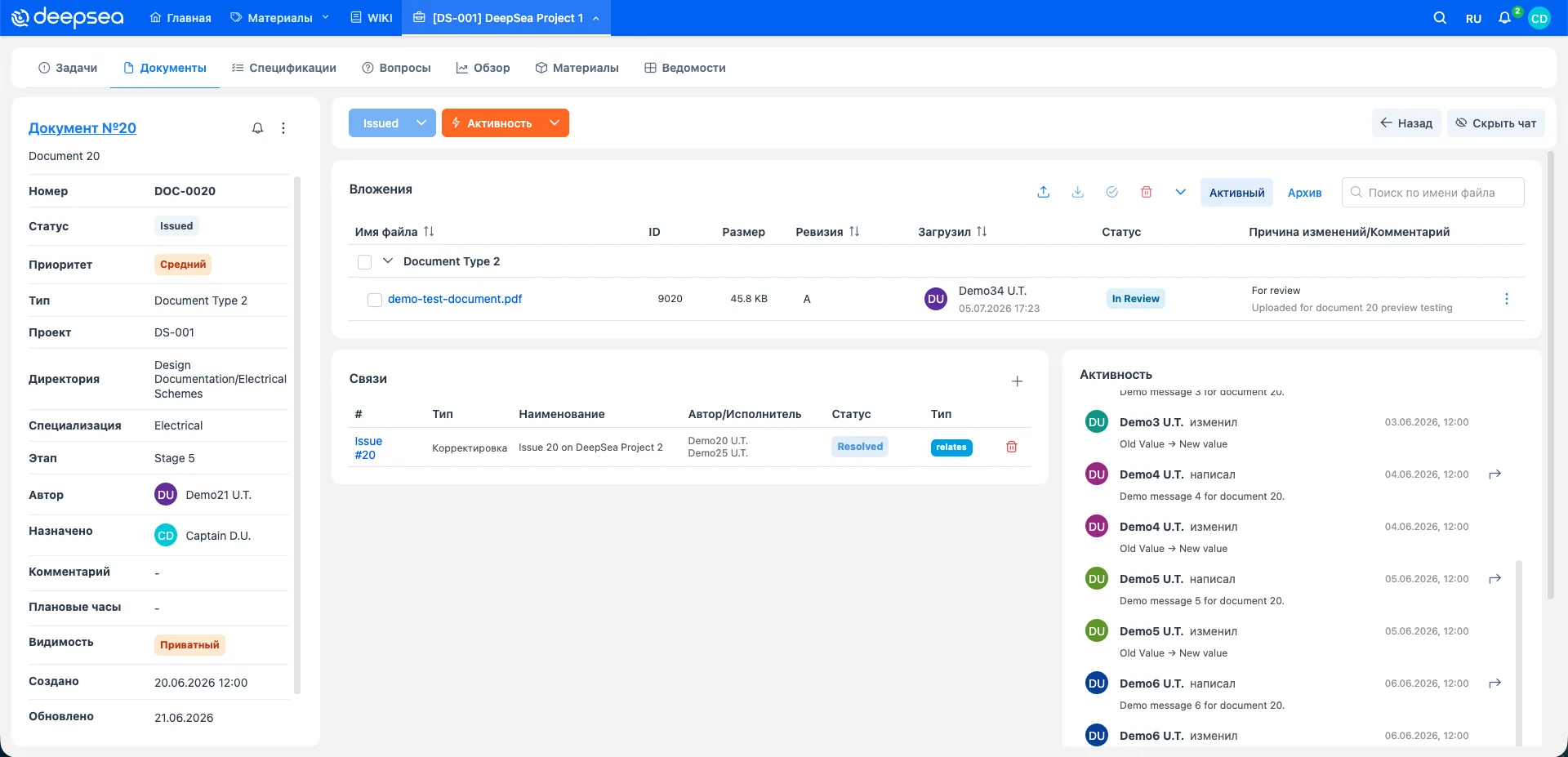The image size is (1568, 757).
Task: Check the demo-test-document.pdf checkbox
Action: pos(375,300)
